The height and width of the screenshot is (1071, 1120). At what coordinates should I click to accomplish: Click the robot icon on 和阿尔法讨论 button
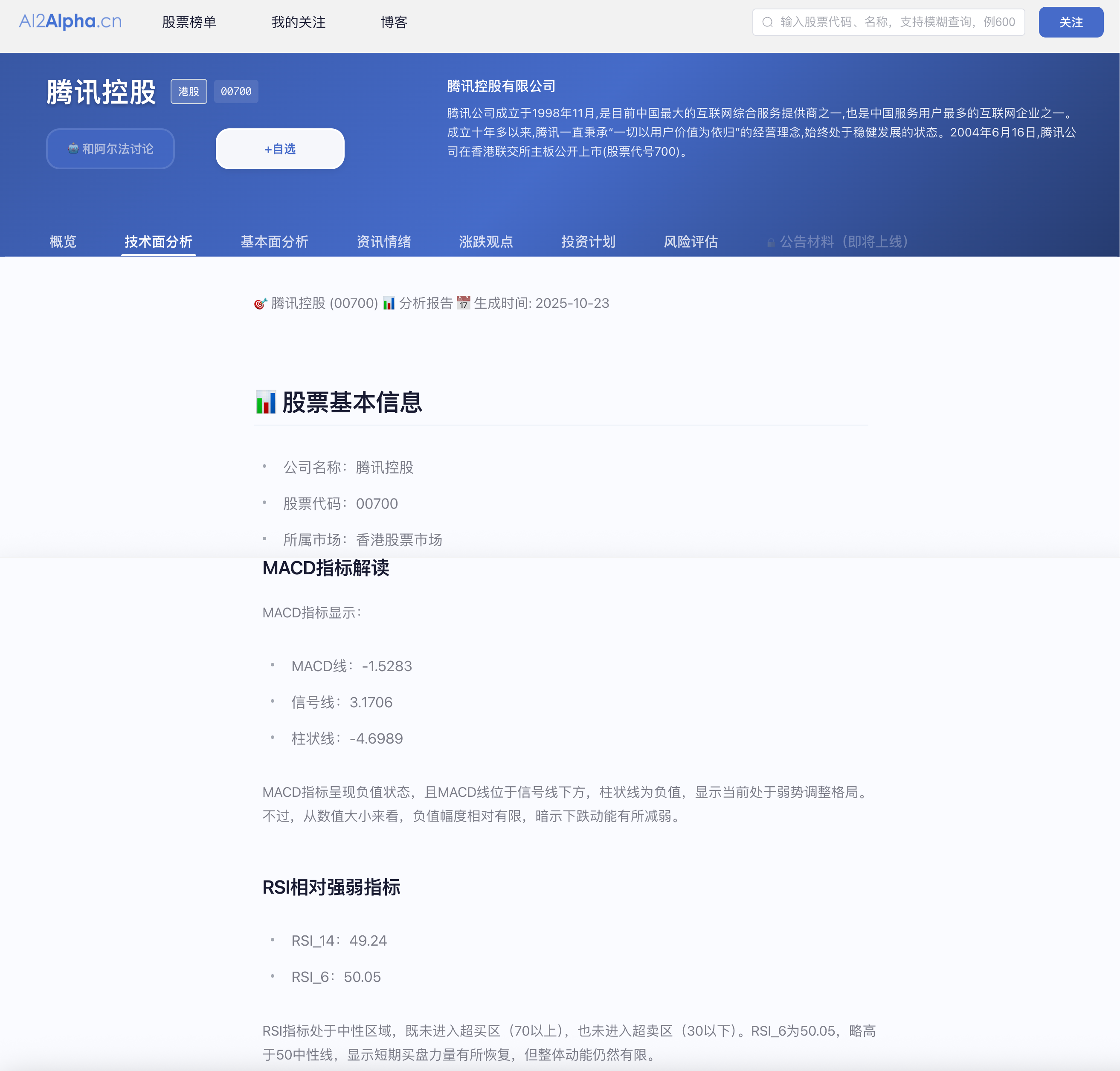[x=73, y=148]
